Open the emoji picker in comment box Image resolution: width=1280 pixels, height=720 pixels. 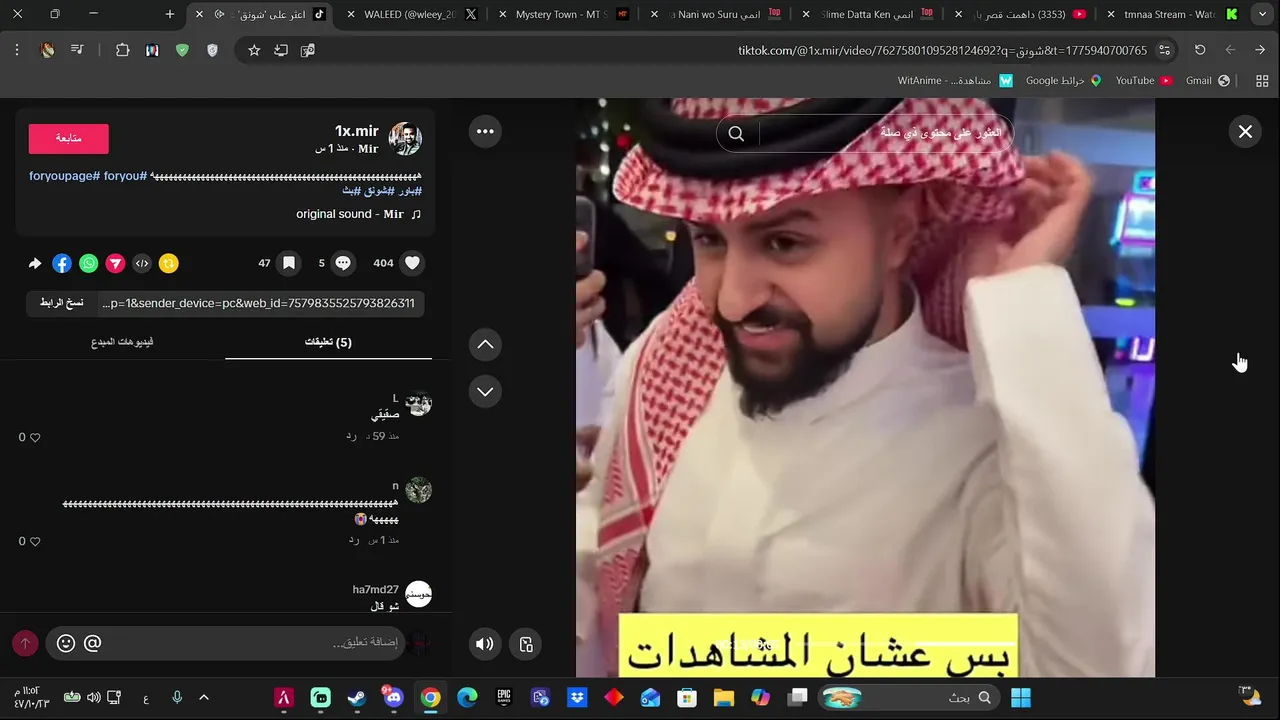(66, 643)
